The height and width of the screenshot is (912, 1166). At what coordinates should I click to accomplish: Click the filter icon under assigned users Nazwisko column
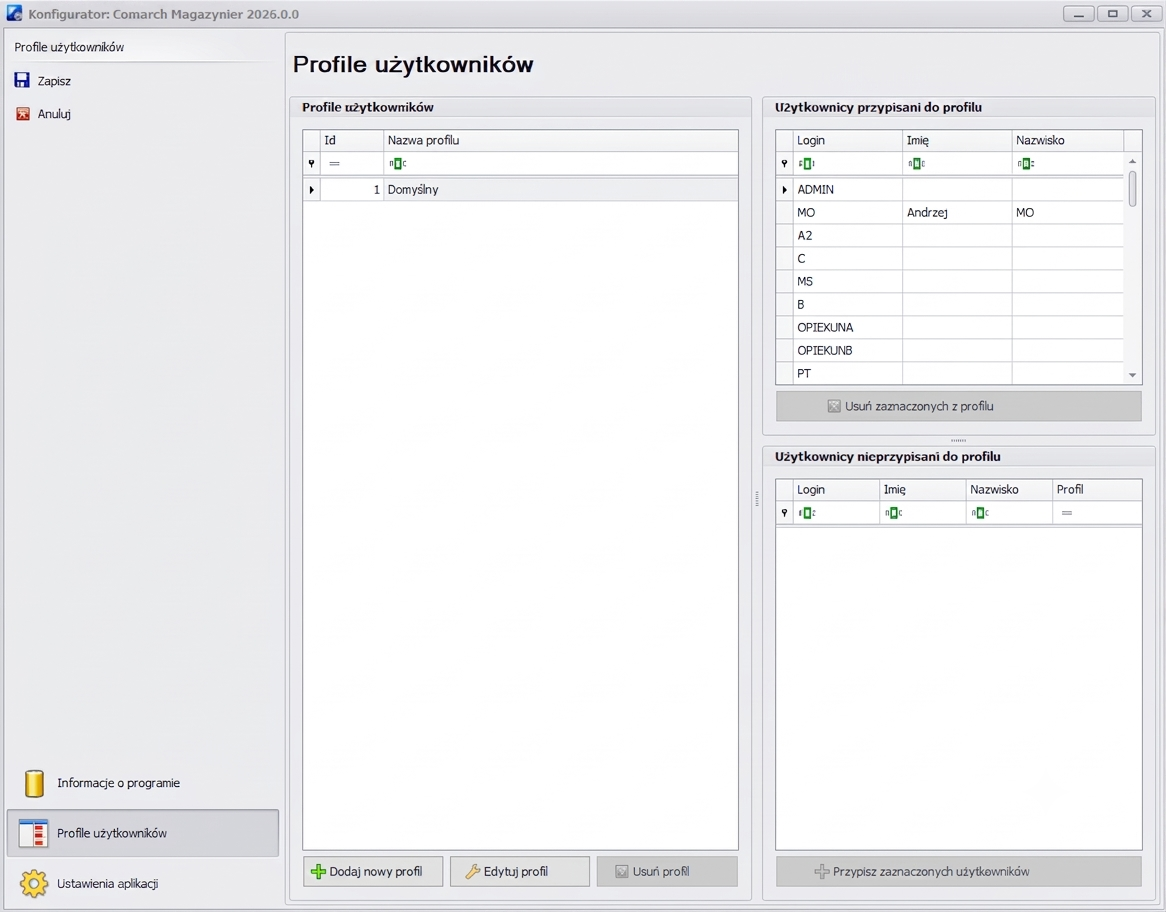(x=1026, y=164)
